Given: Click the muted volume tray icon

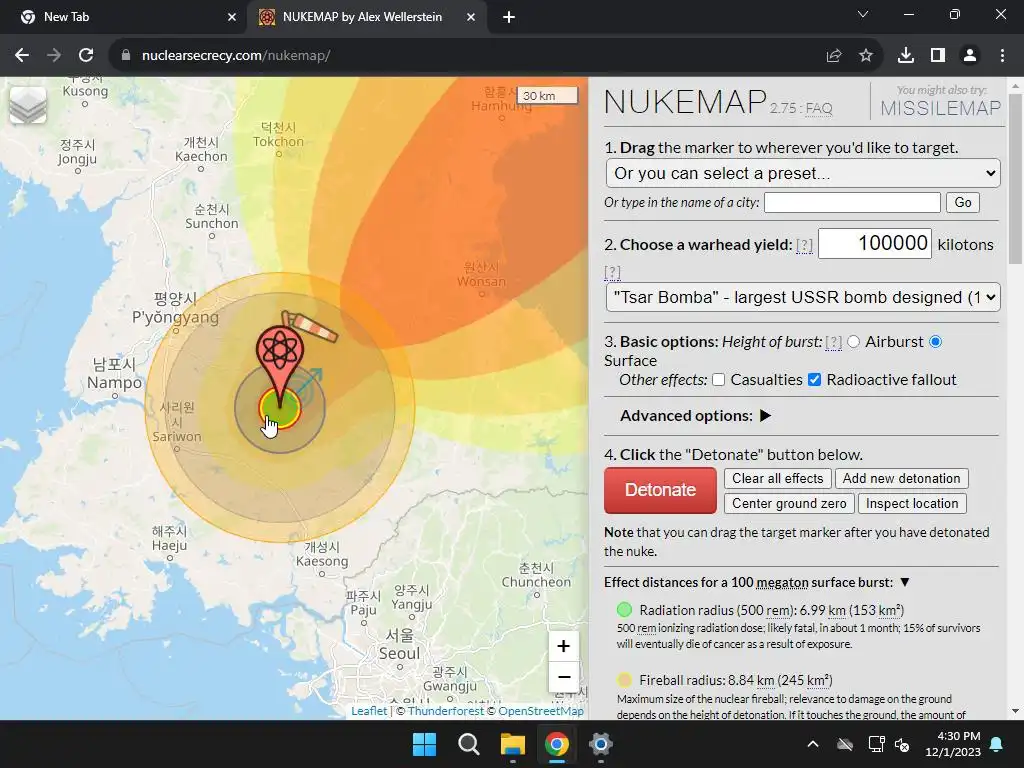Looking at the screenshot, I should 903,744.
